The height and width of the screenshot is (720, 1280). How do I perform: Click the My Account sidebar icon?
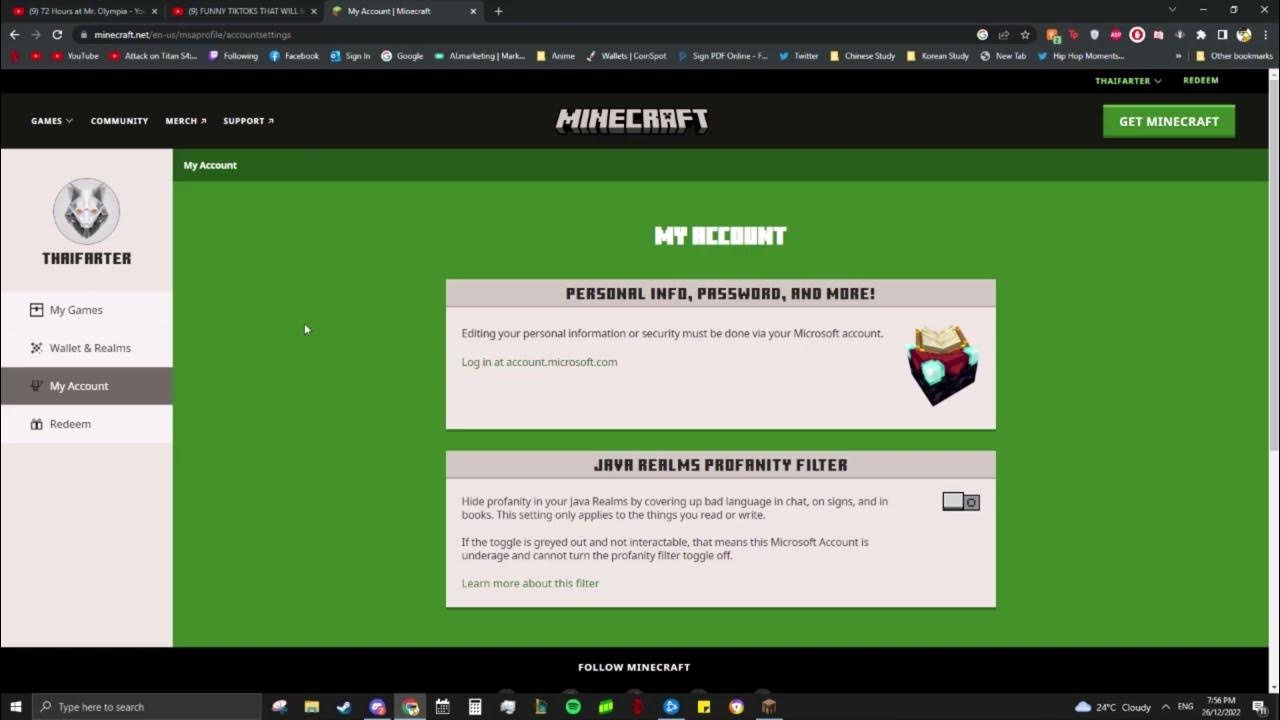[36, 386]
